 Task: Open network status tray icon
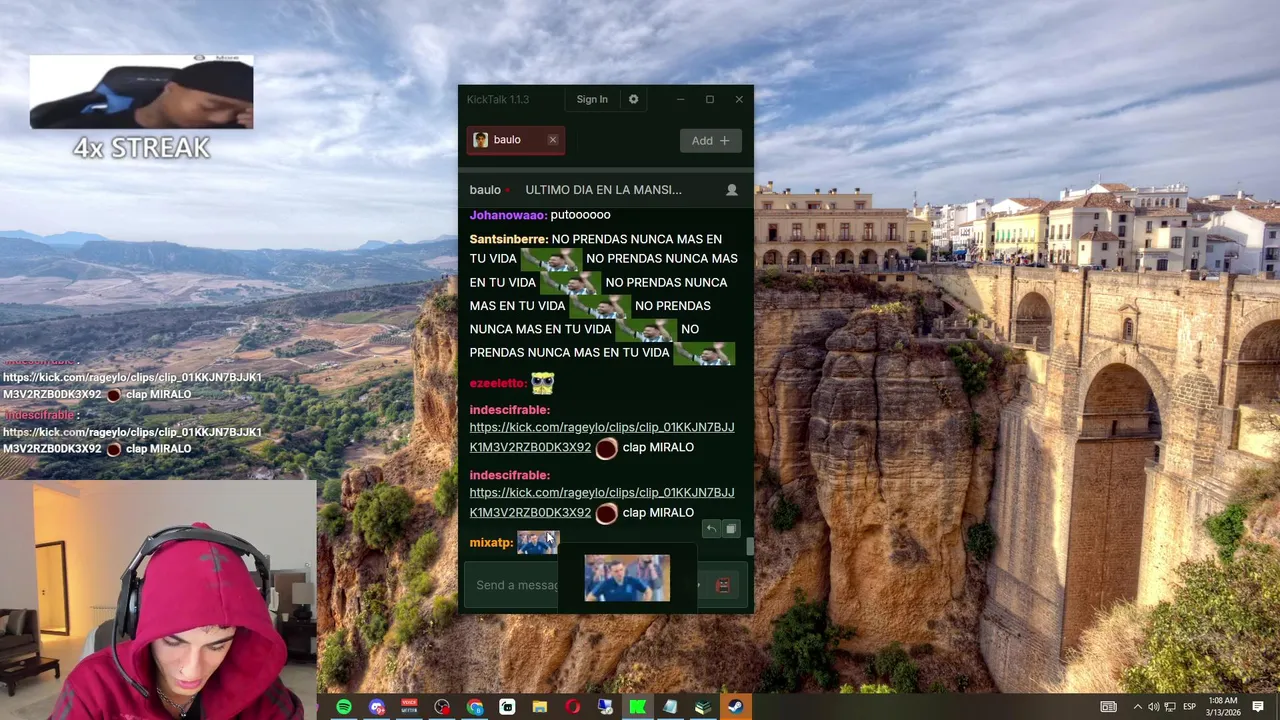coord(1170,707)
